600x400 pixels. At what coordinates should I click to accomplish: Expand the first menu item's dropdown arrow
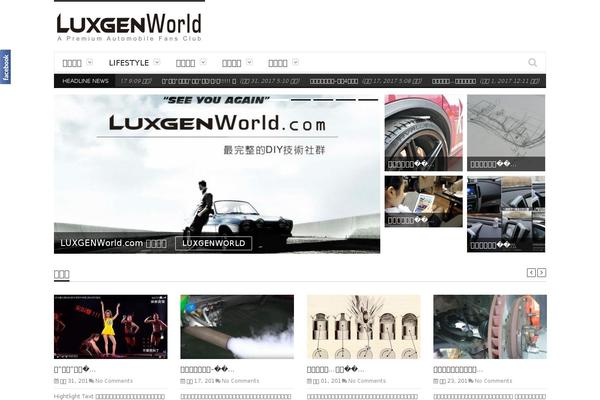coord(89,62)
